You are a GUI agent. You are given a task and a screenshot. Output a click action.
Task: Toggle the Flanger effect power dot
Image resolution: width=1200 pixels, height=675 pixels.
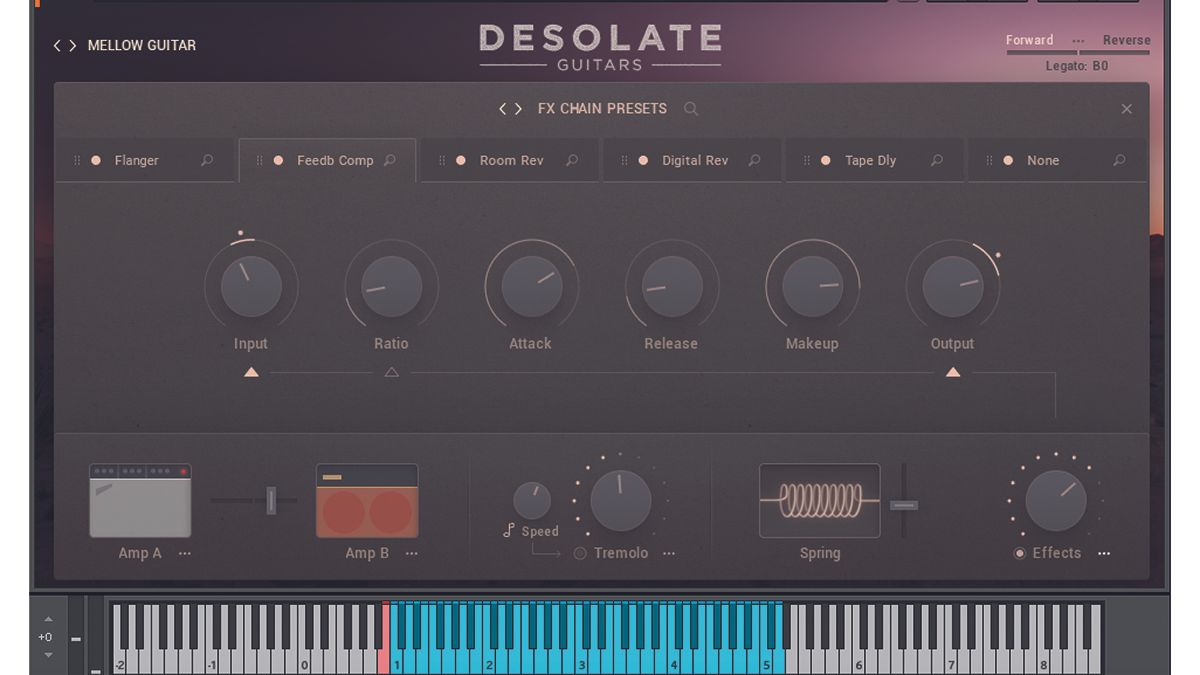97,160
